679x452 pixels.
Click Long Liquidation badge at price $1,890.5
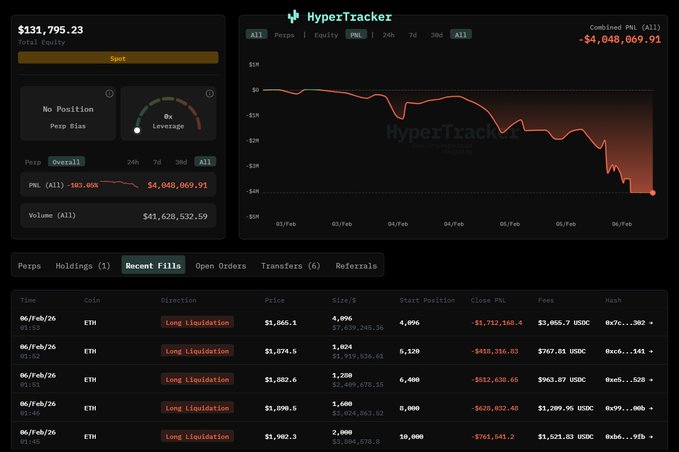(x=197, y=408)
